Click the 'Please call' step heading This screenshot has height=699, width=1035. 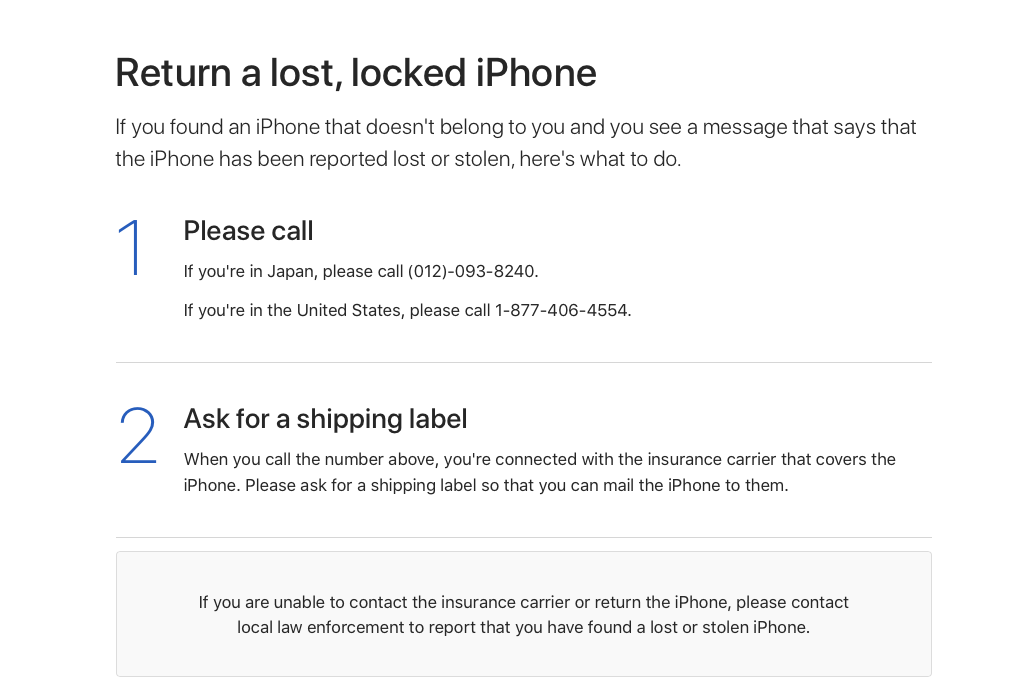pyautogui.click(x=248, y=231)
